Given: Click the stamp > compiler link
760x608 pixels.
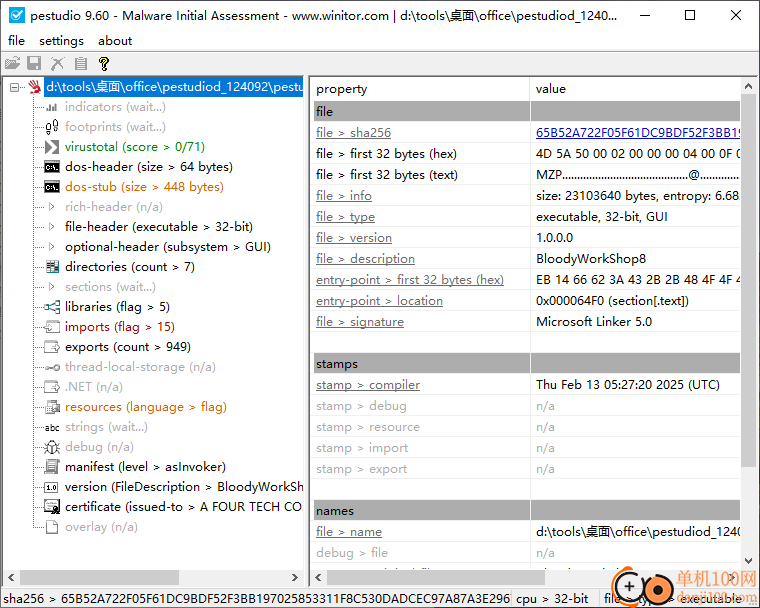Looking at the screenshot, I should pos(368,385).
